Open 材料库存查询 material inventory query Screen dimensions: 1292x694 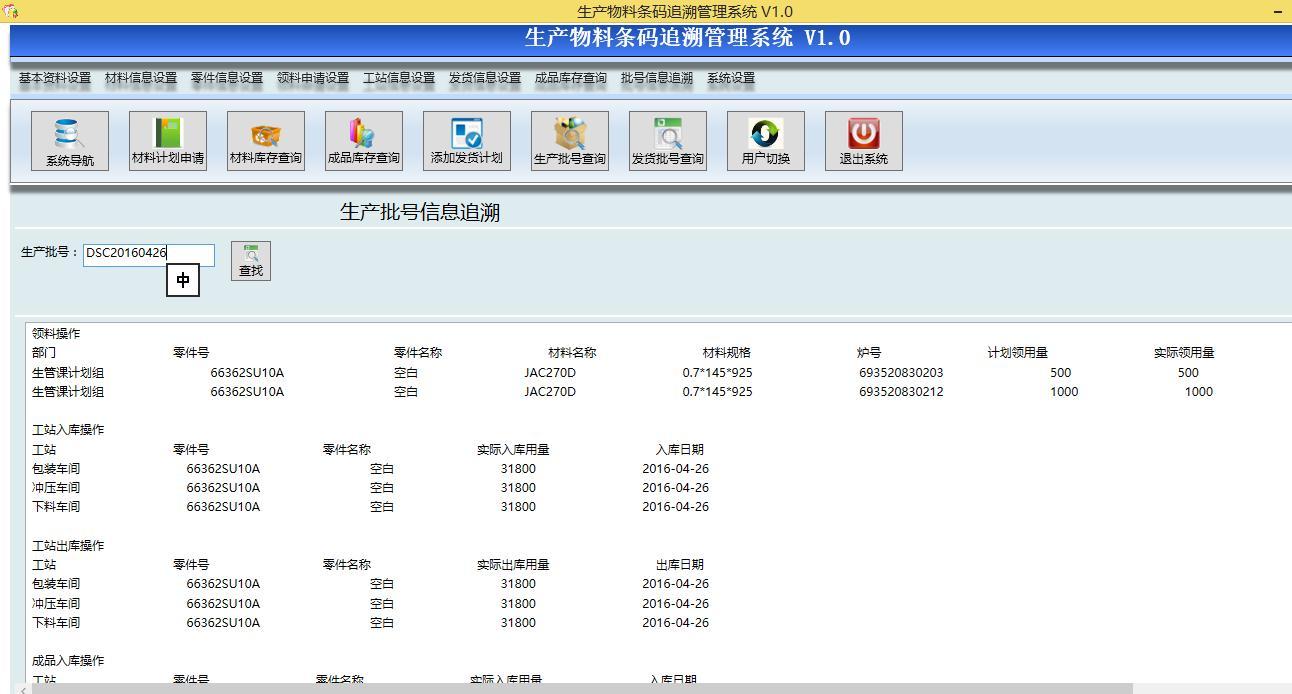pos(265,141)
